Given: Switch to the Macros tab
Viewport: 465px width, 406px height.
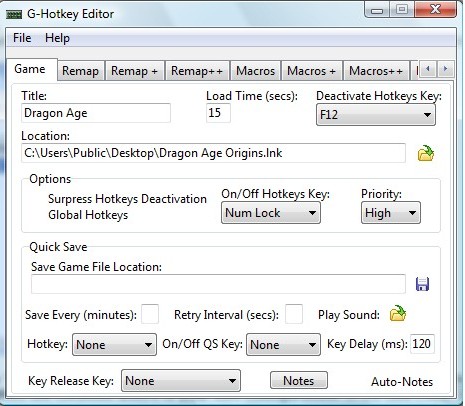Looking at the screenshot, I should 256,71.
